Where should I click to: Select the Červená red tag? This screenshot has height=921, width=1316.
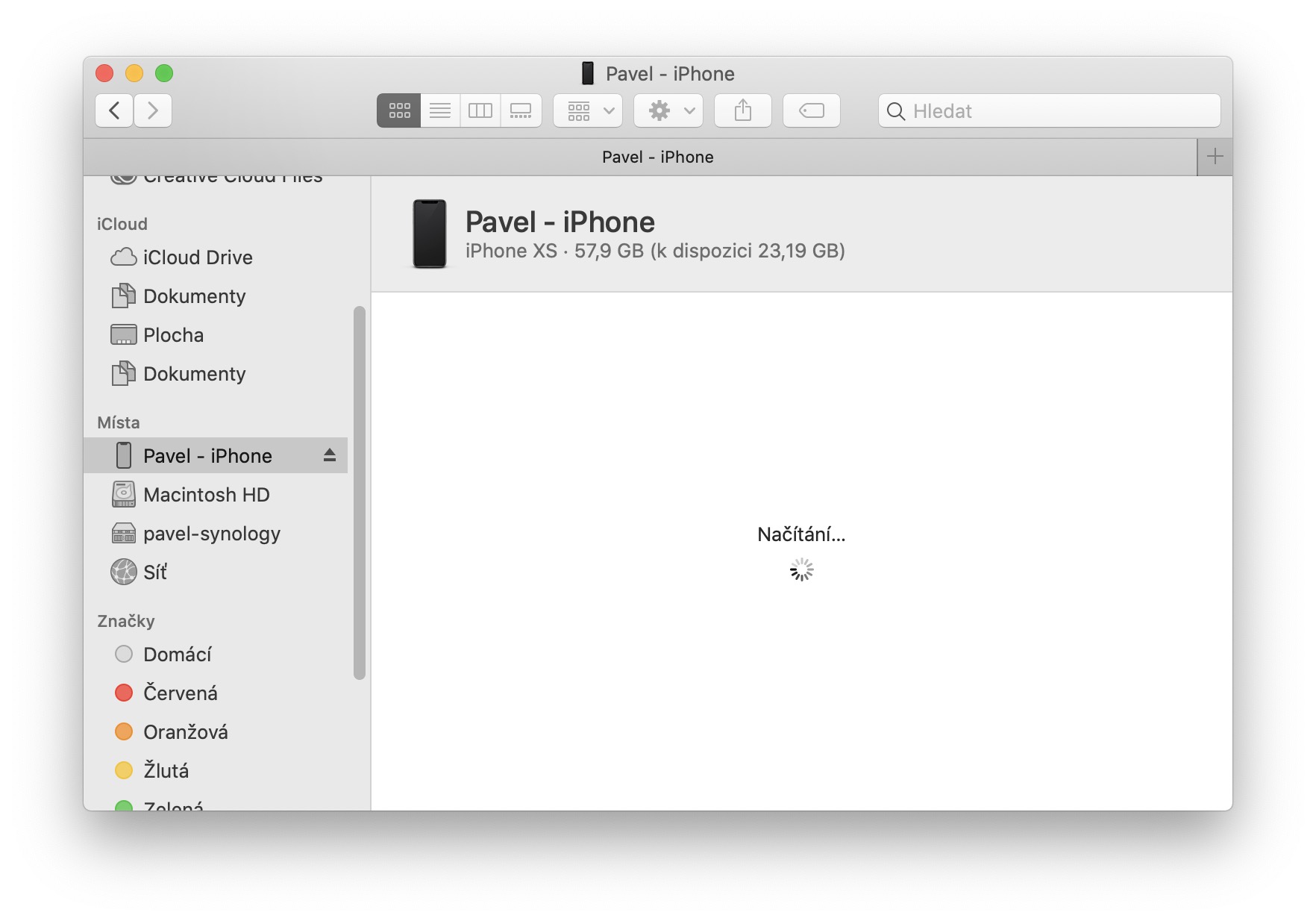point(216,693)
